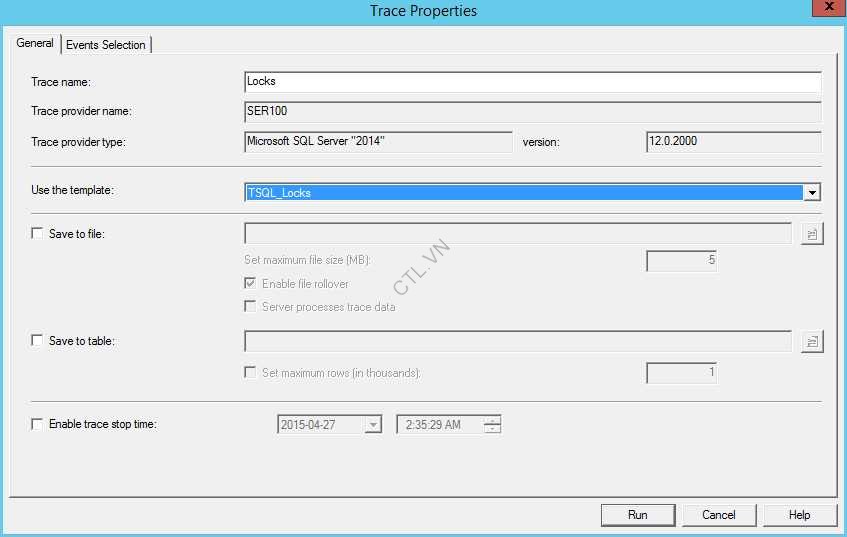
Task: Click the browse icon for Save to file
Action: pyautogui.click(x=811, y=234)
